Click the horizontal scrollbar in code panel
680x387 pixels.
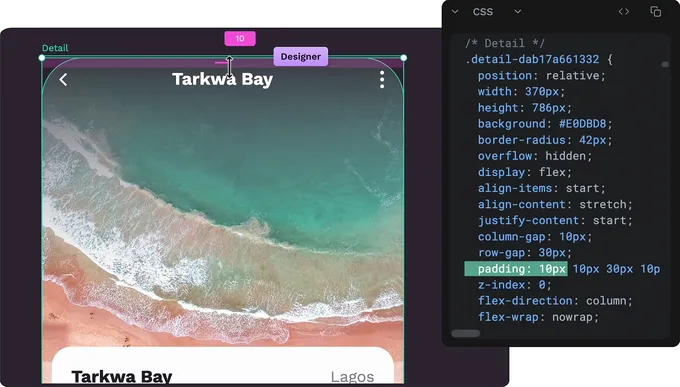click(465, 333)
